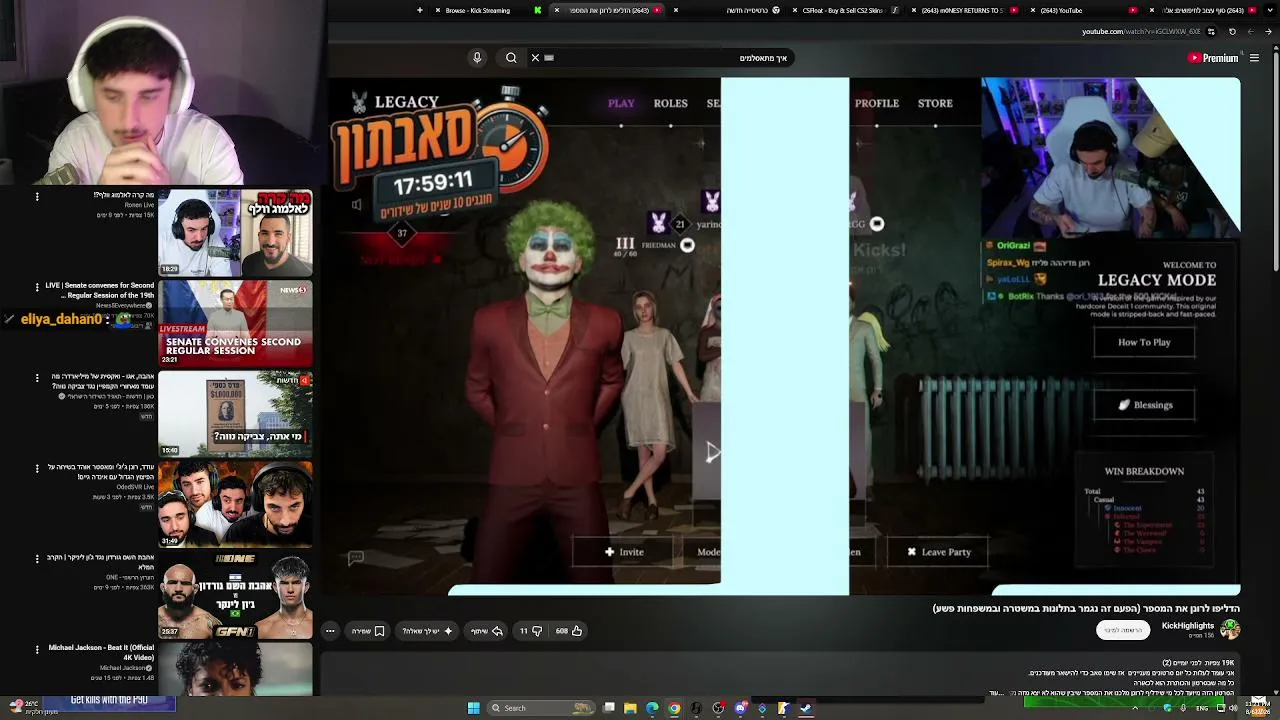Click the voice search microphone icon
This screenshot has height=720, width=1280.
pyautogui.click(x=477, y=58)
